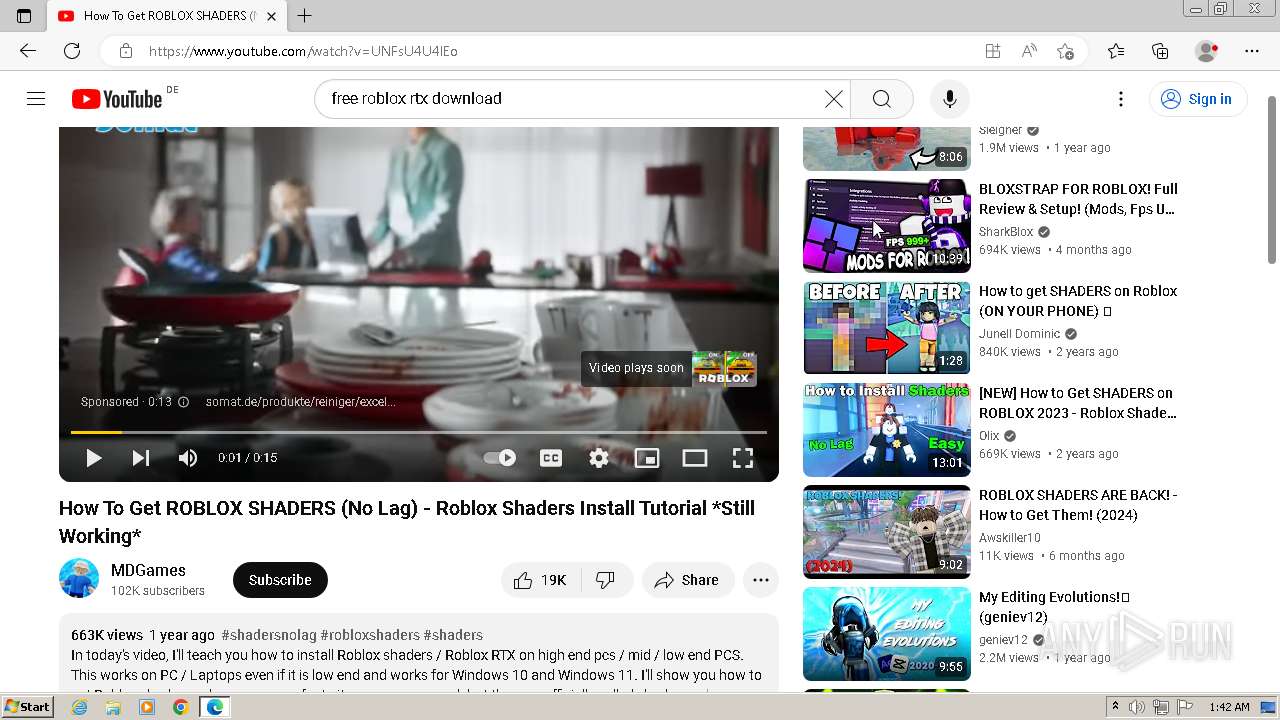Open YouTube settings three-dot menu
The image size is (1280, 720).
coord(1121,99)
